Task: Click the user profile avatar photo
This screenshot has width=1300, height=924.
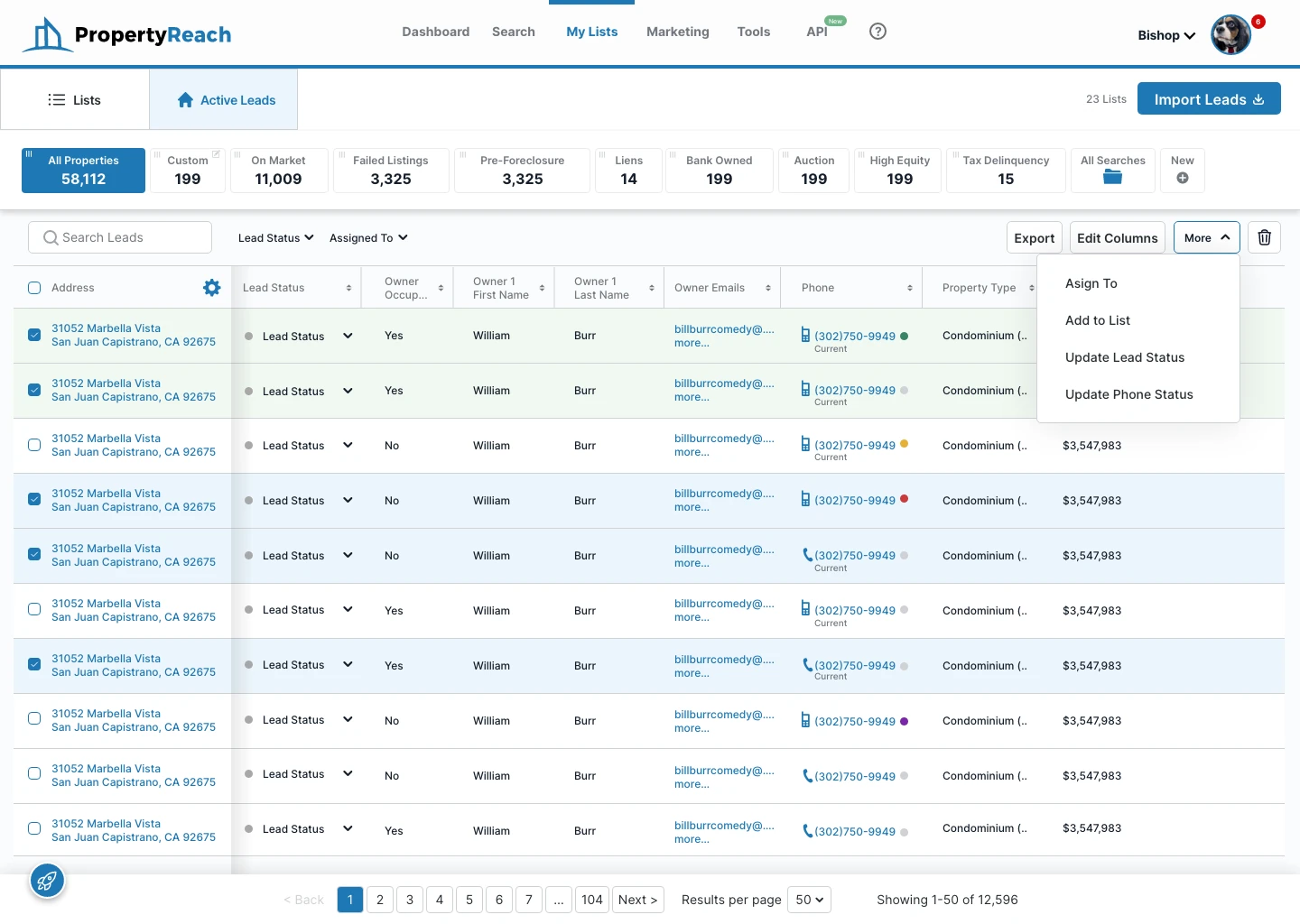Action: (1230, 35)
